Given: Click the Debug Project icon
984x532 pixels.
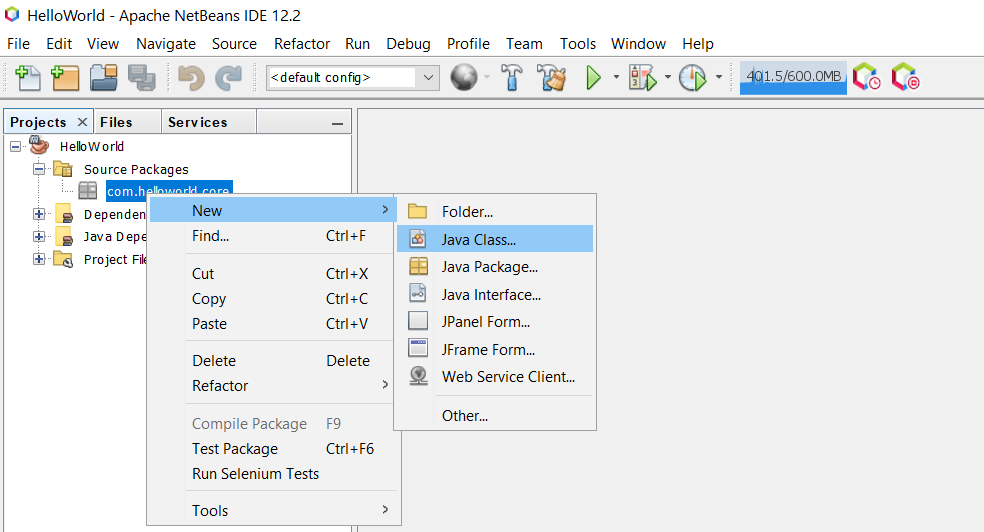Looking at the screenshot, I should 643,78.
